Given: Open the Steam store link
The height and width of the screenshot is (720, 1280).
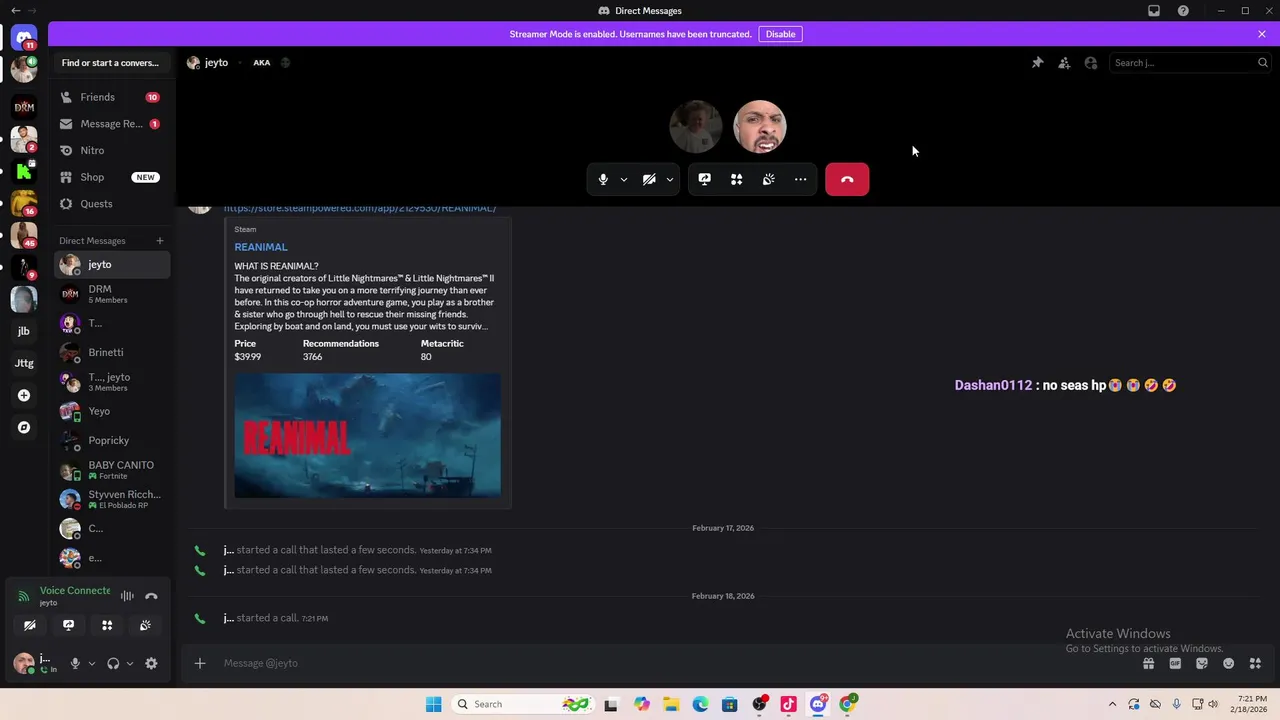Looking at the screenshot, I should (x=360, y=208).
